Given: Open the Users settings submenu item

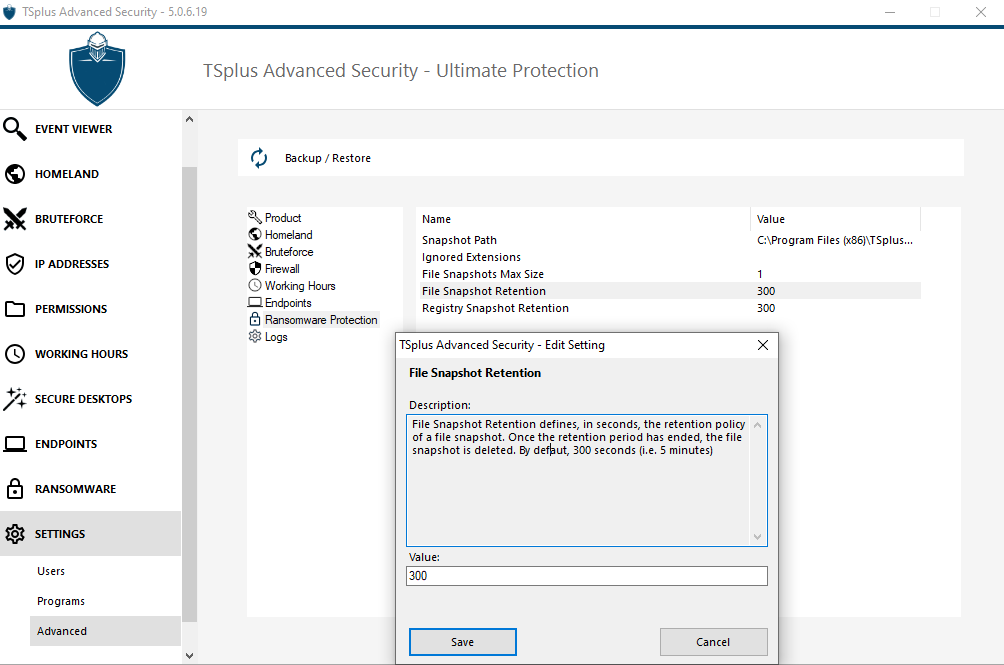Looking at the screenshot, I should [51, 571].
